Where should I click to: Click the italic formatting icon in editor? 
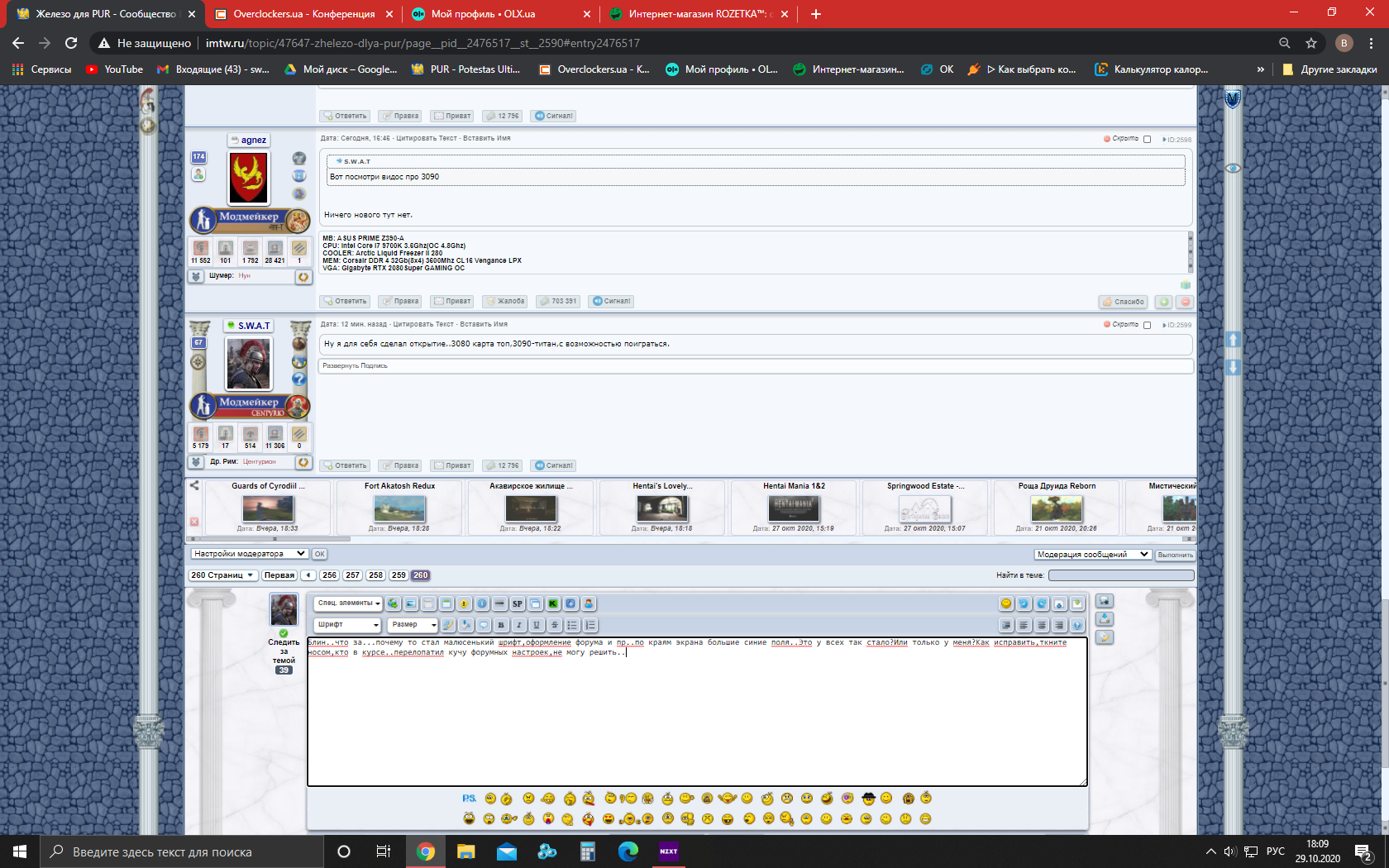click(x=519, y=625)
